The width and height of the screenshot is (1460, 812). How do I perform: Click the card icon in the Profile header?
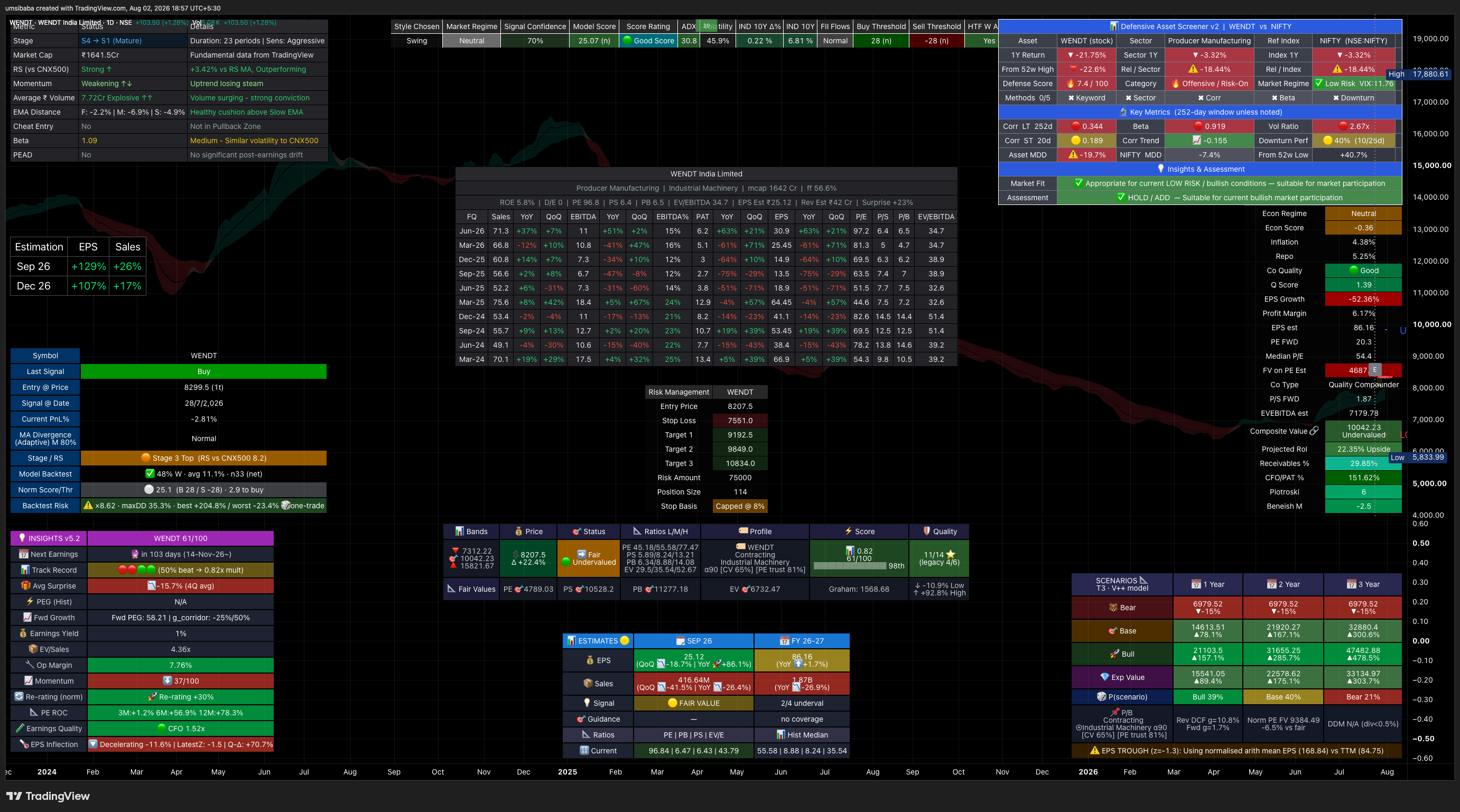(x=743, y=531)
